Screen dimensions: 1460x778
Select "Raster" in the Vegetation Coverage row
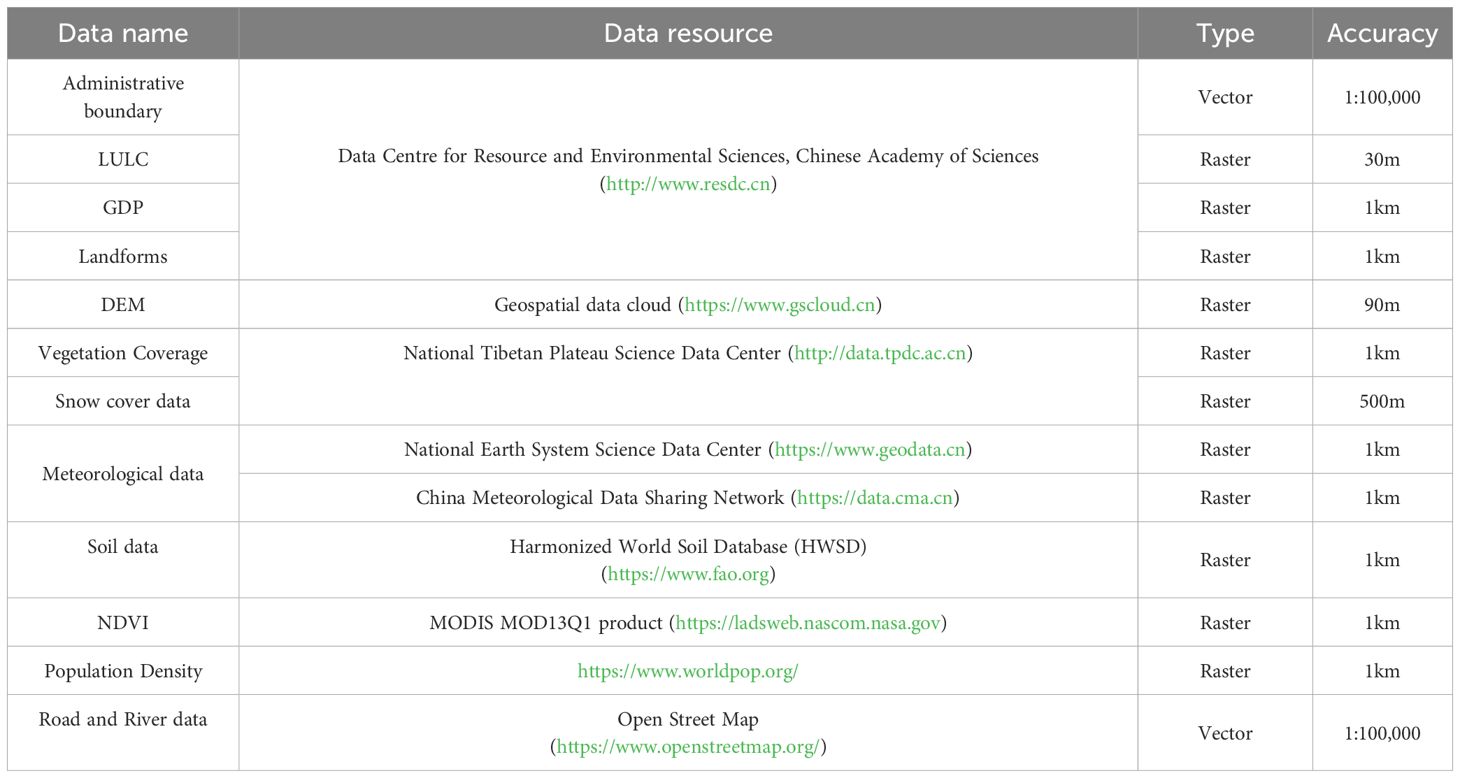[1225, 353]
